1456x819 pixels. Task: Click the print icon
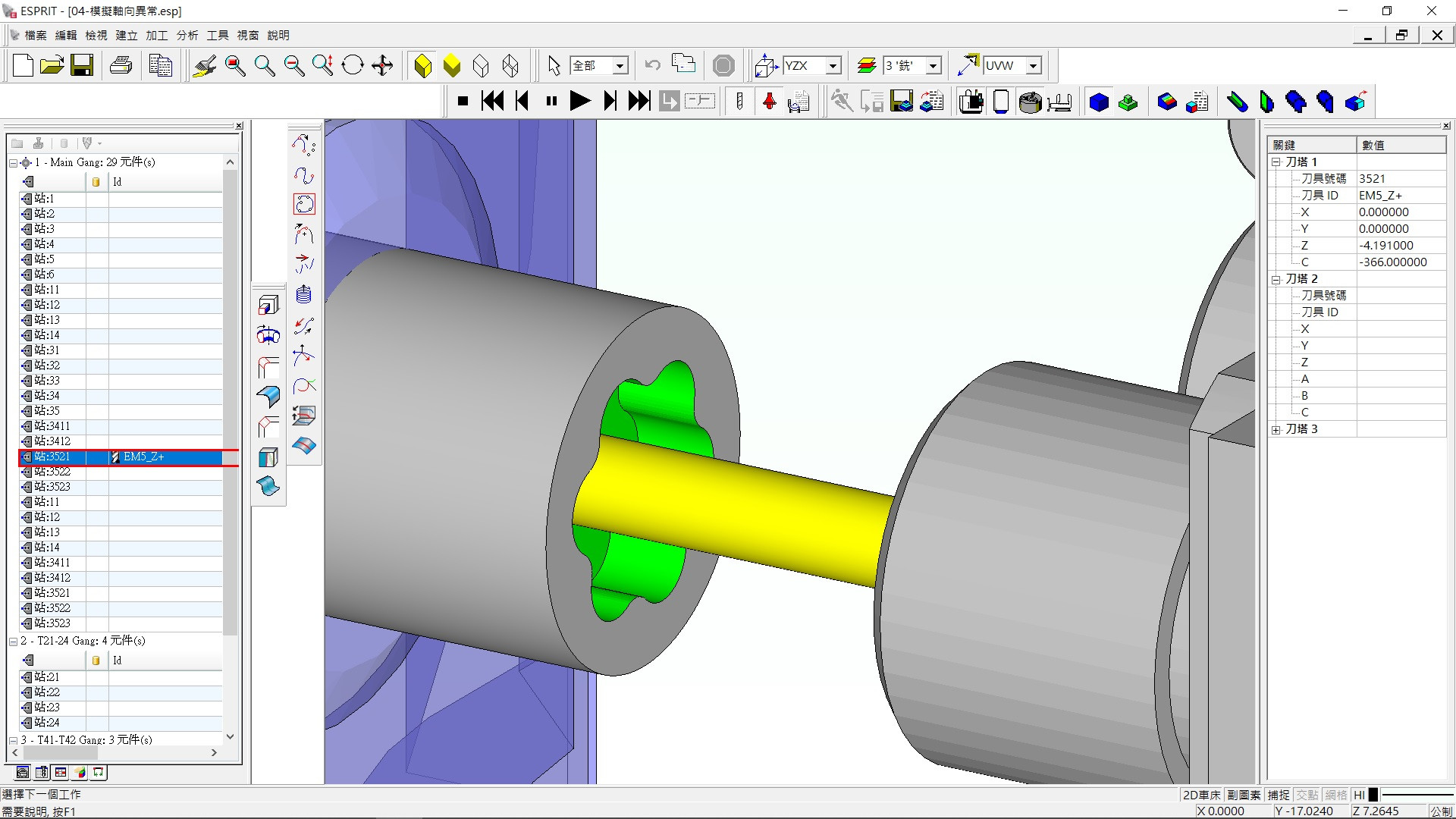point(121,66)
